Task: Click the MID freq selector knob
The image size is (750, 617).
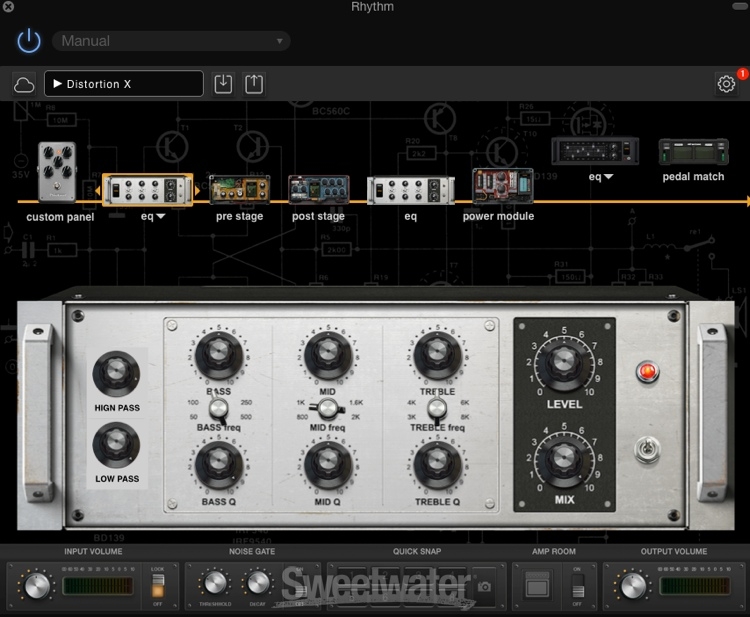Action: point(328,408)
